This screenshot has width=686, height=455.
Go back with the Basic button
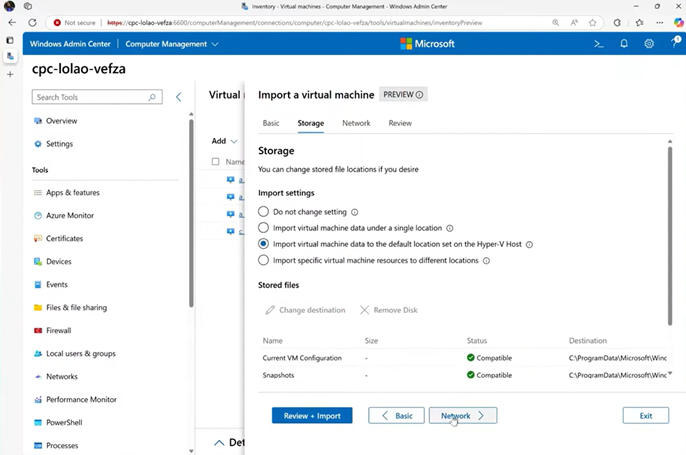coord(396,416)
